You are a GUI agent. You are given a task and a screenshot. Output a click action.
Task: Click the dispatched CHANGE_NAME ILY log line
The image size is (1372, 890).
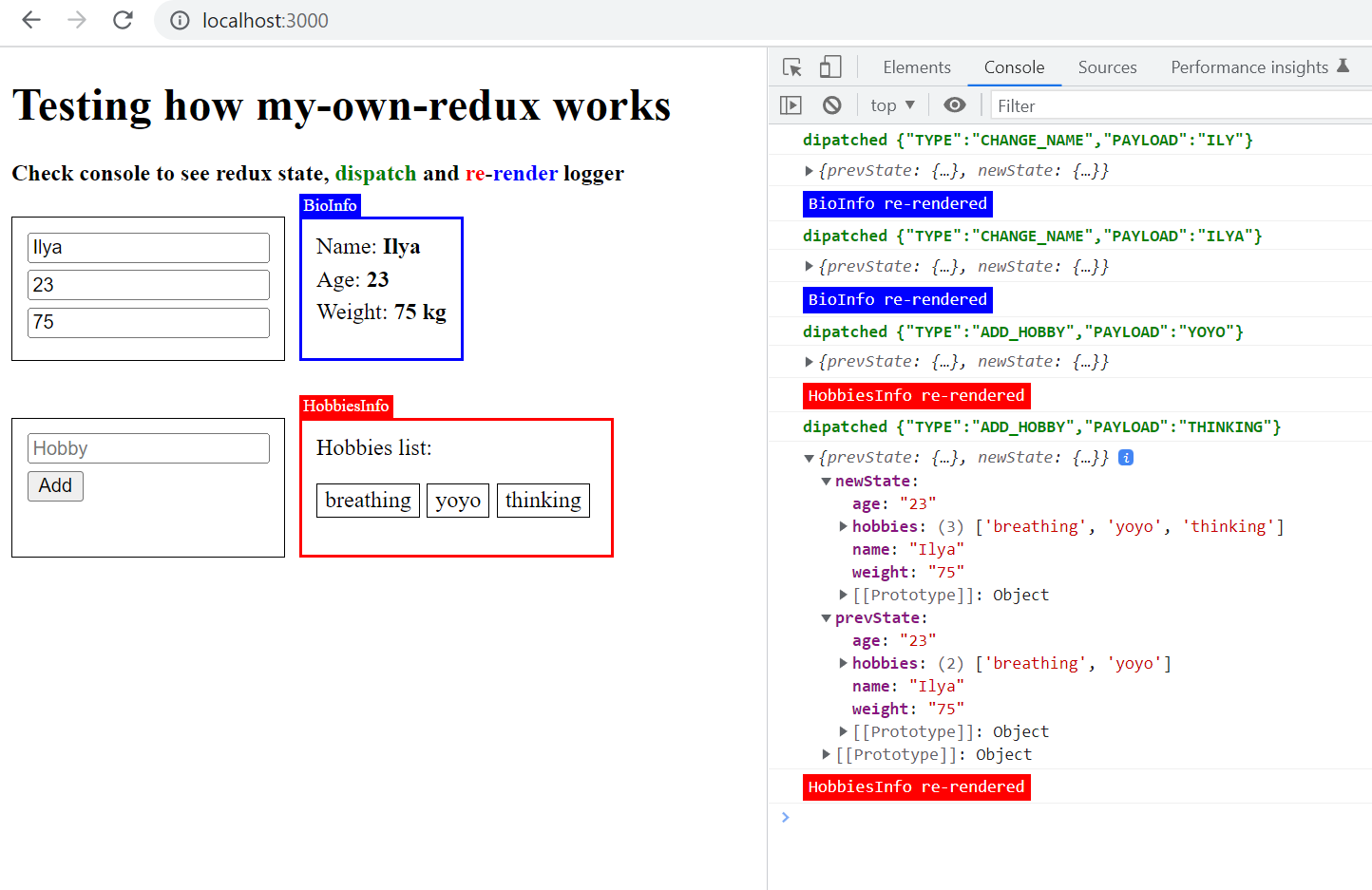[1028, 141]
